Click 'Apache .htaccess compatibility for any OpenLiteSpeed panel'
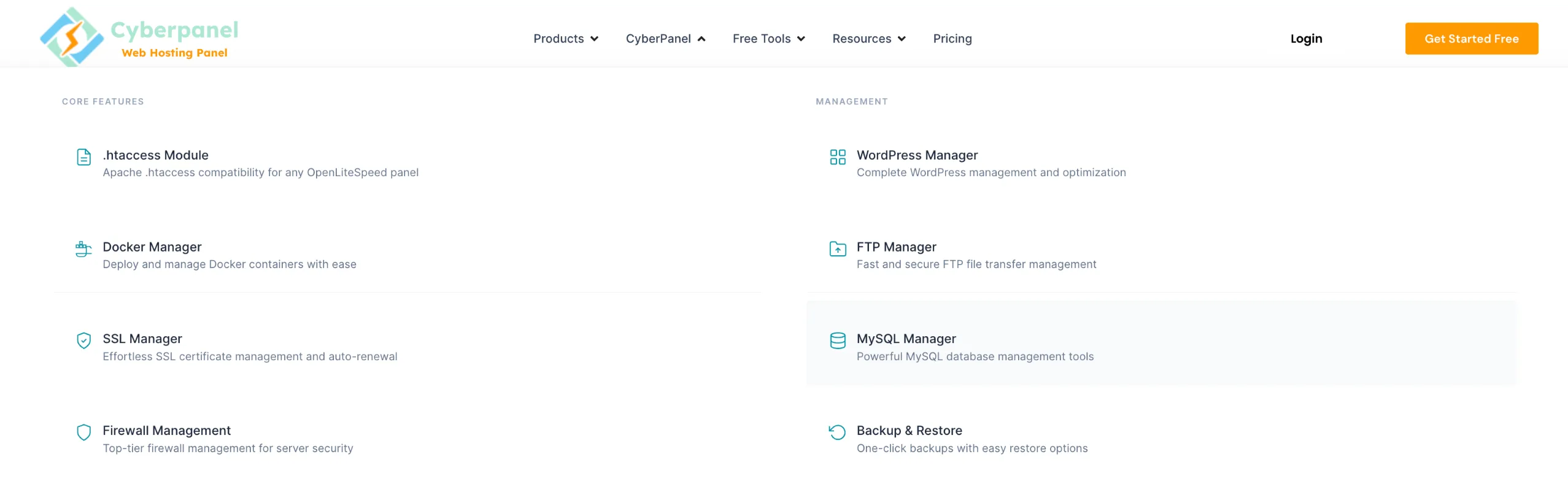 (260, 172)
